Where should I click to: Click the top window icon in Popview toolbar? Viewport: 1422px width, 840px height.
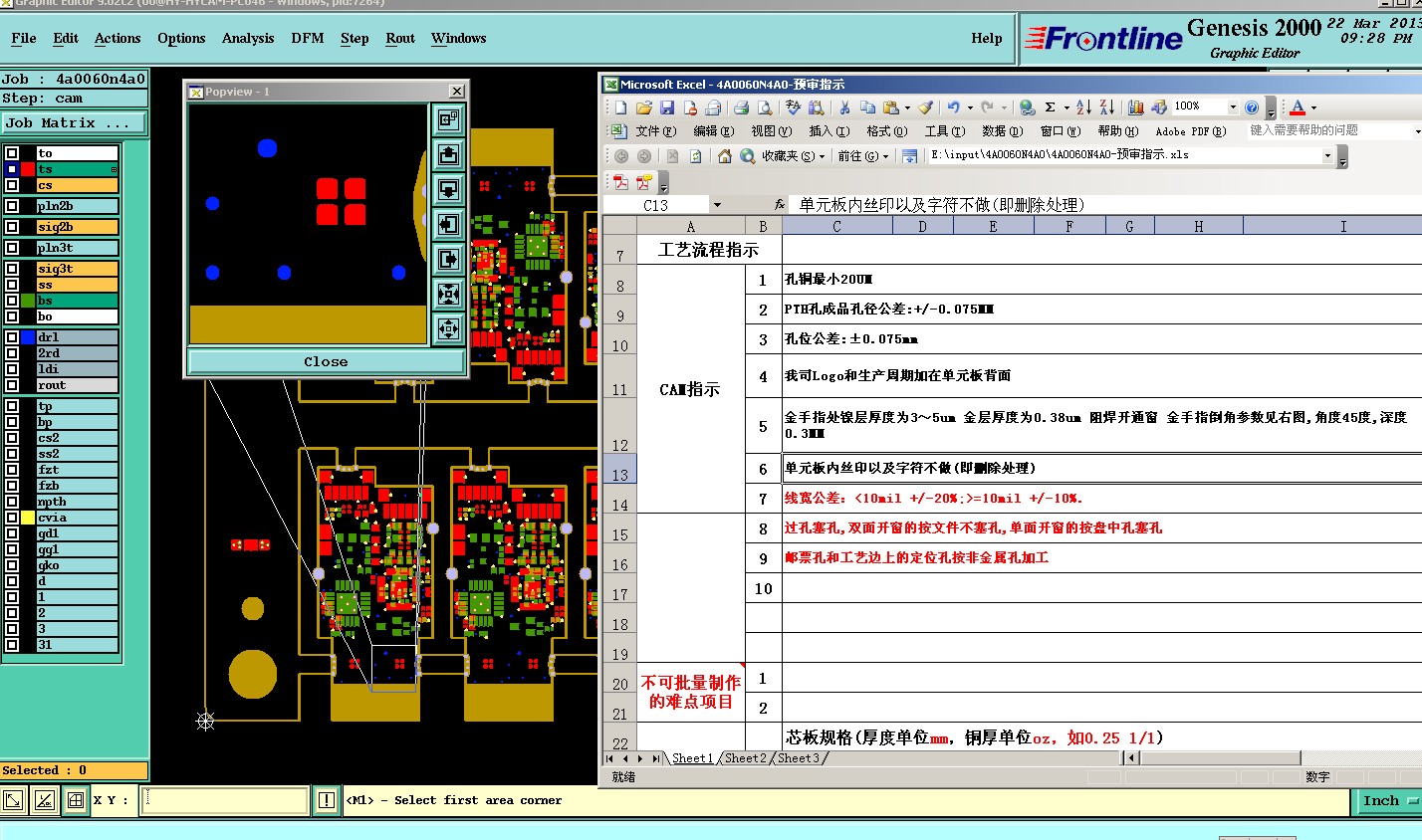click(x=448, y=119)
